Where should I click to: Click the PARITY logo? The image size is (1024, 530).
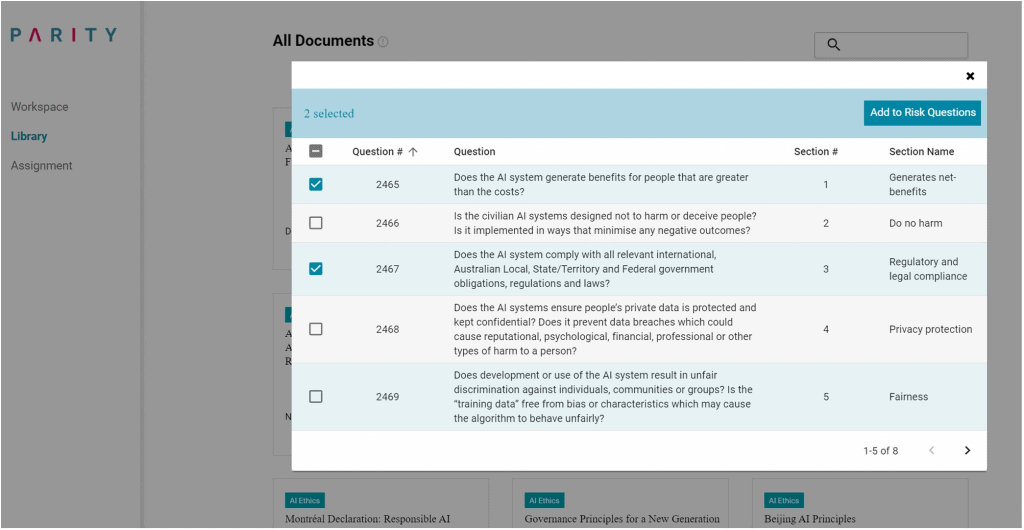coord(64,35)
